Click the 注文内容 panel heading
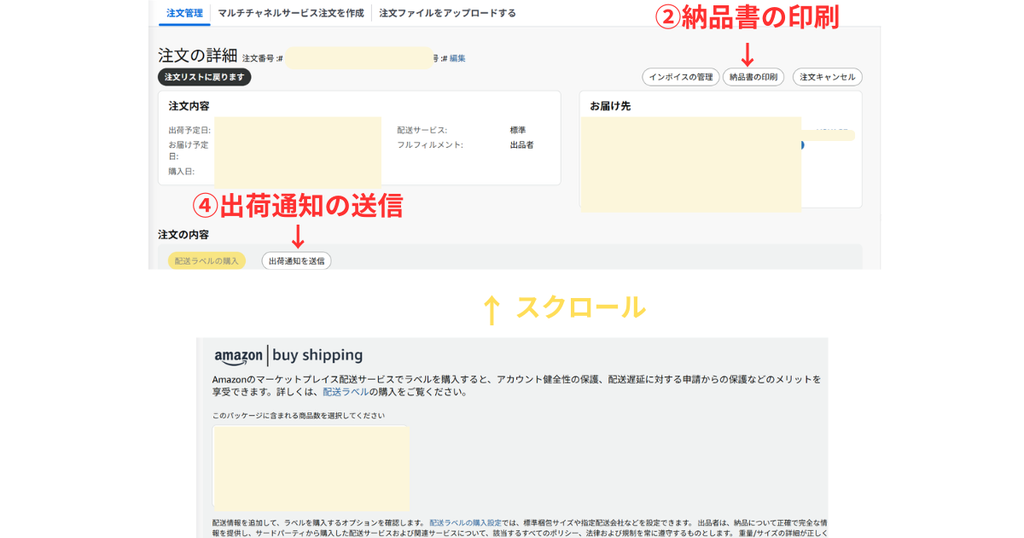The image size is (1024, 538). [x=189, y=106]
